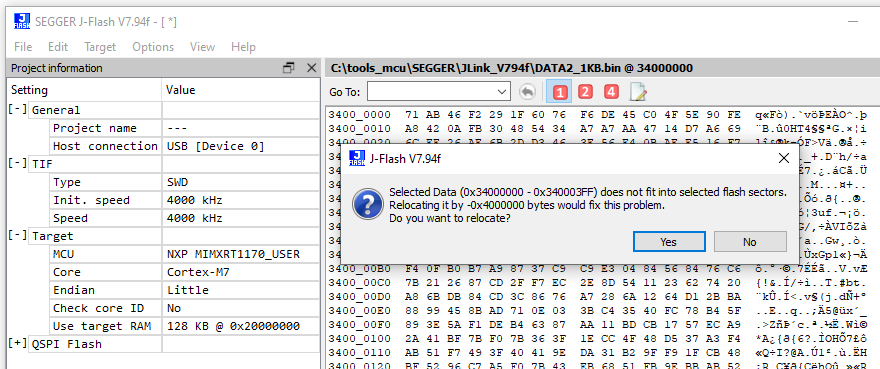Open the Target menu
Screen dimensions: 880x369
click(100, 47)
